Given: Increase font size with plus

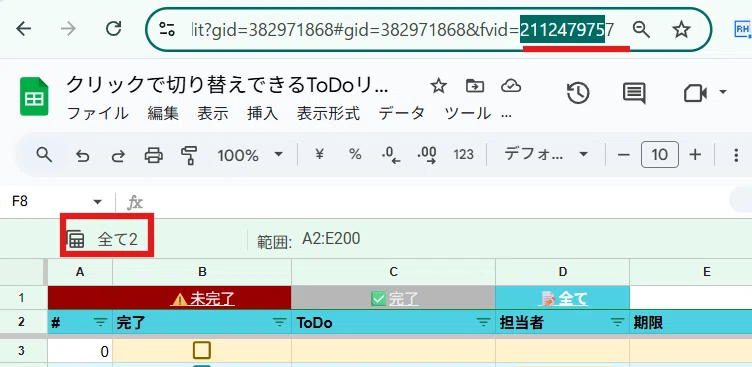Looking at the screenshot, I should coord(695,154).
